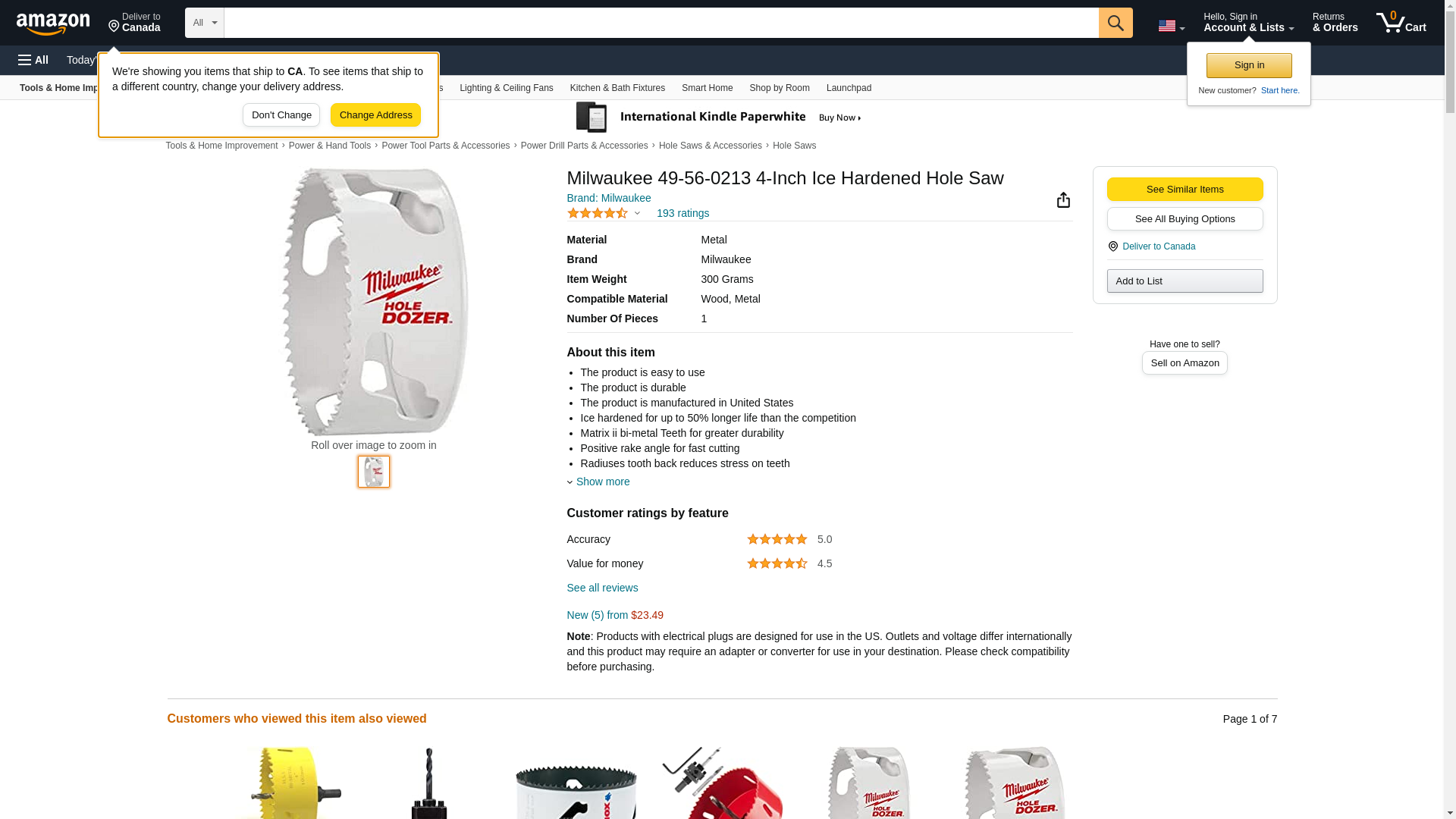Open Account & Lists dropdown
Image resolution: width=1456 pixels, height=819 pixels.
pos(1248,23)
